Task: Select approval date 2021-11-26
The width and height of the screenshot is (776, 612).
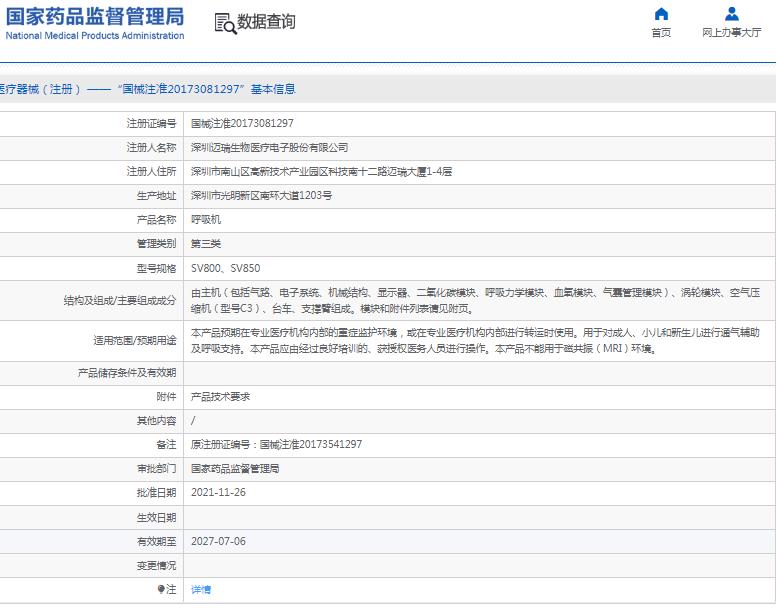Action: coord(218,492)
